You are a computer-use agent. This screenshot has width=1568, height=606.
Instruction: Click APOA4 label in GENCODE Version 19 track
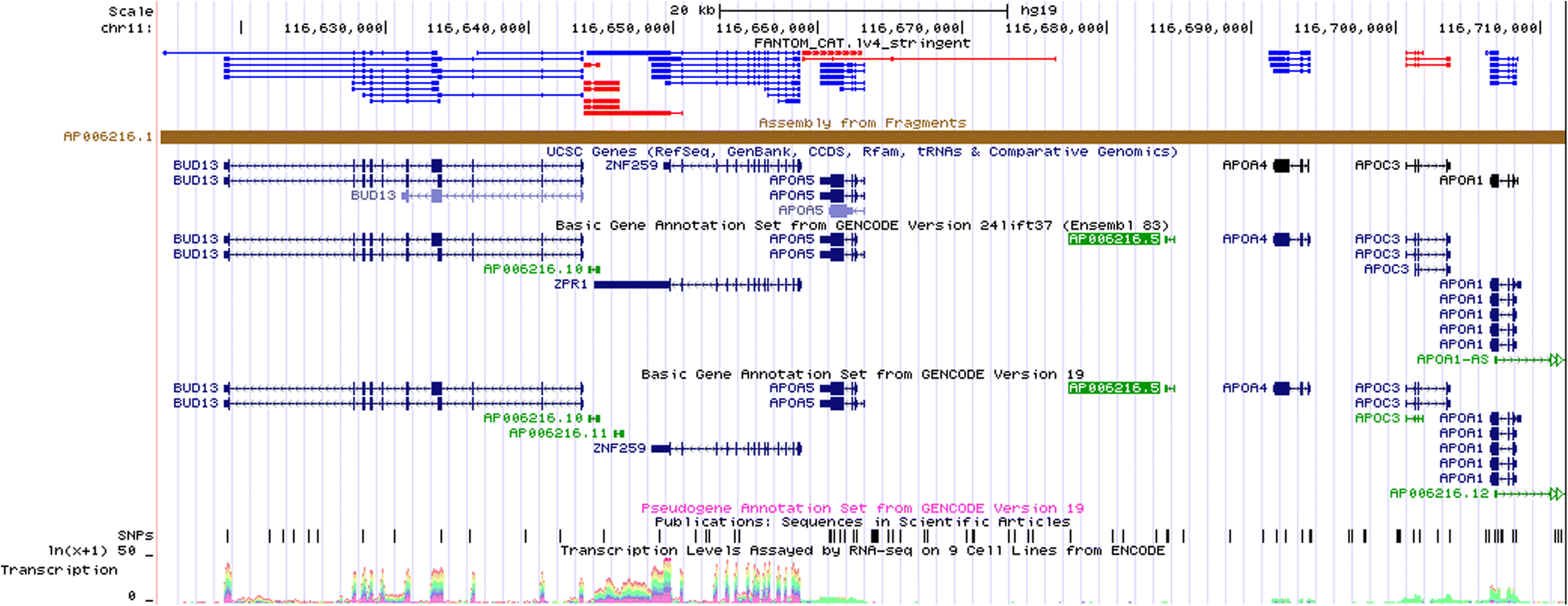tap(1245, 388)
